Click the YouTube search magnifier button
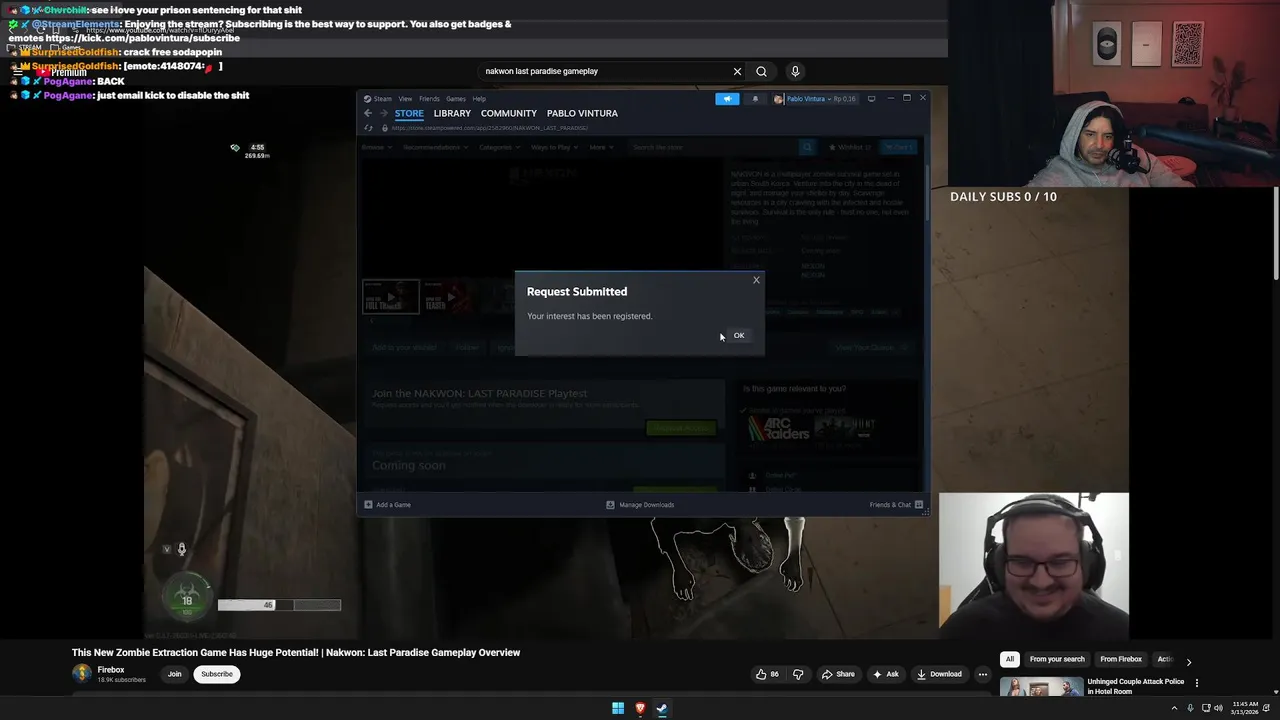Screen dimensions: 1280x720 [x=761, y=72]
